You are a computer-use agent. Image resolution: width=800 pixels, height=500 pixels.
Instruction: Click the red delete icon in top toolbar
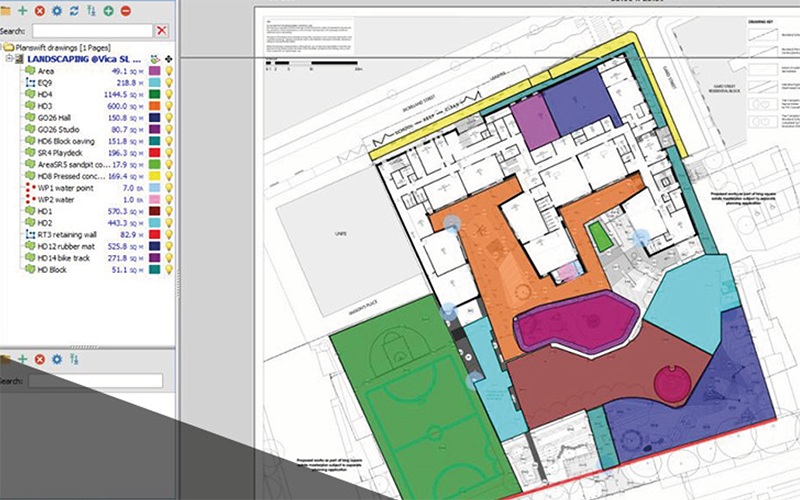tap(39, 9)
